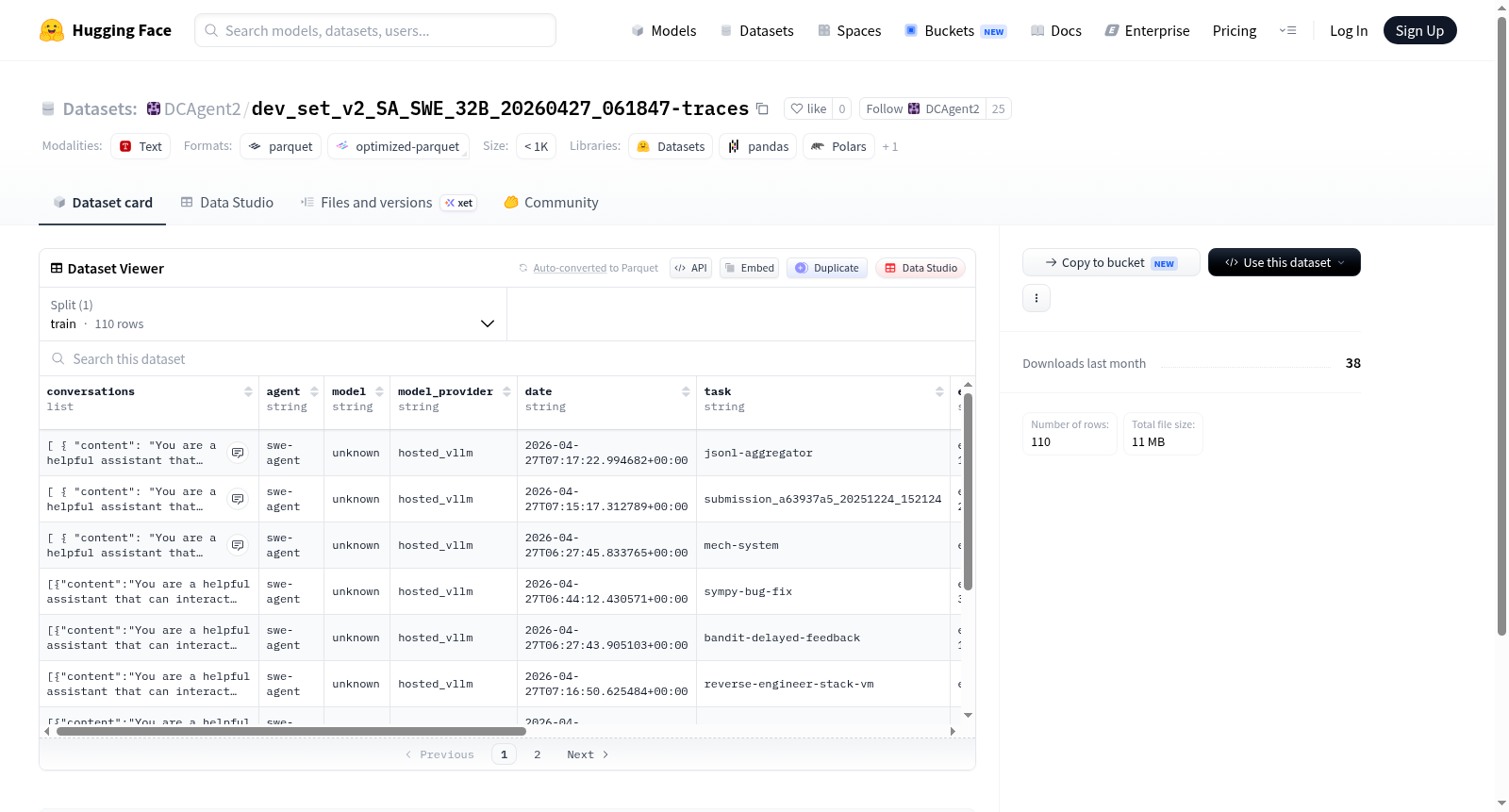1509x812 pixels.
Task: Open the DCAgent2 owner link in title
Action: [203, 109]
